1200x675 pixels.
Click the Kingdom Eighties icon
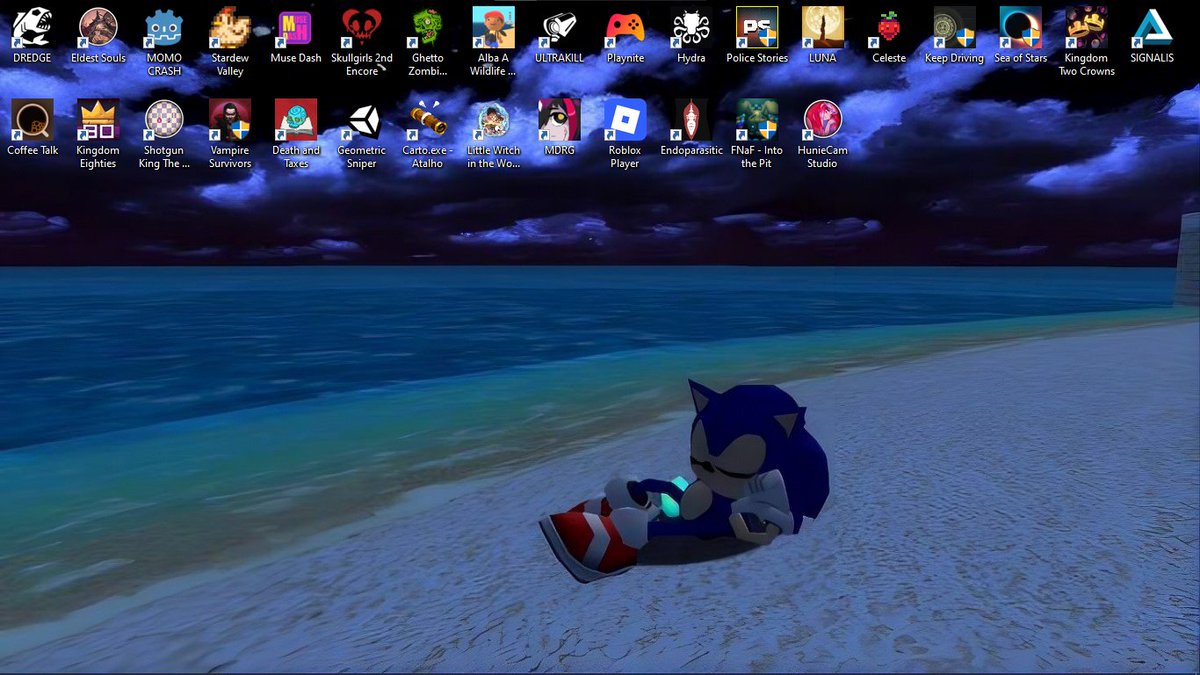coord(98,120)
